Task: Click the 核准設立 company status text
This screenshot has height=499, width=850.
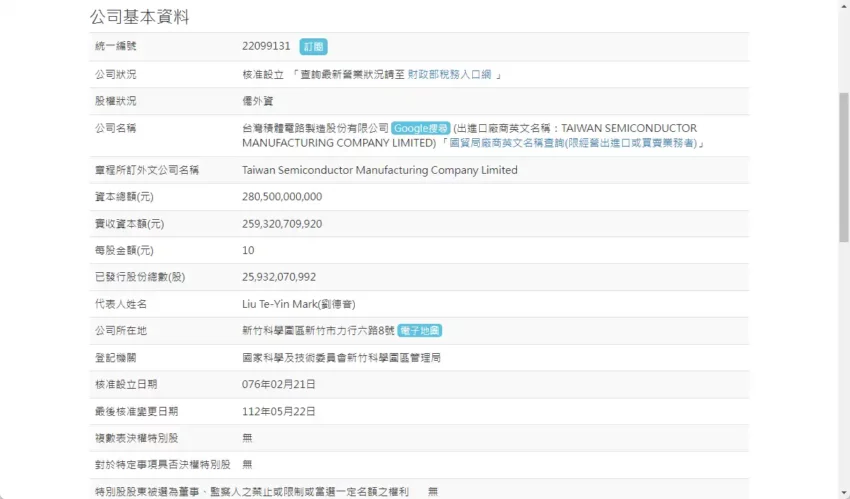Action: (x=263, y=74)
